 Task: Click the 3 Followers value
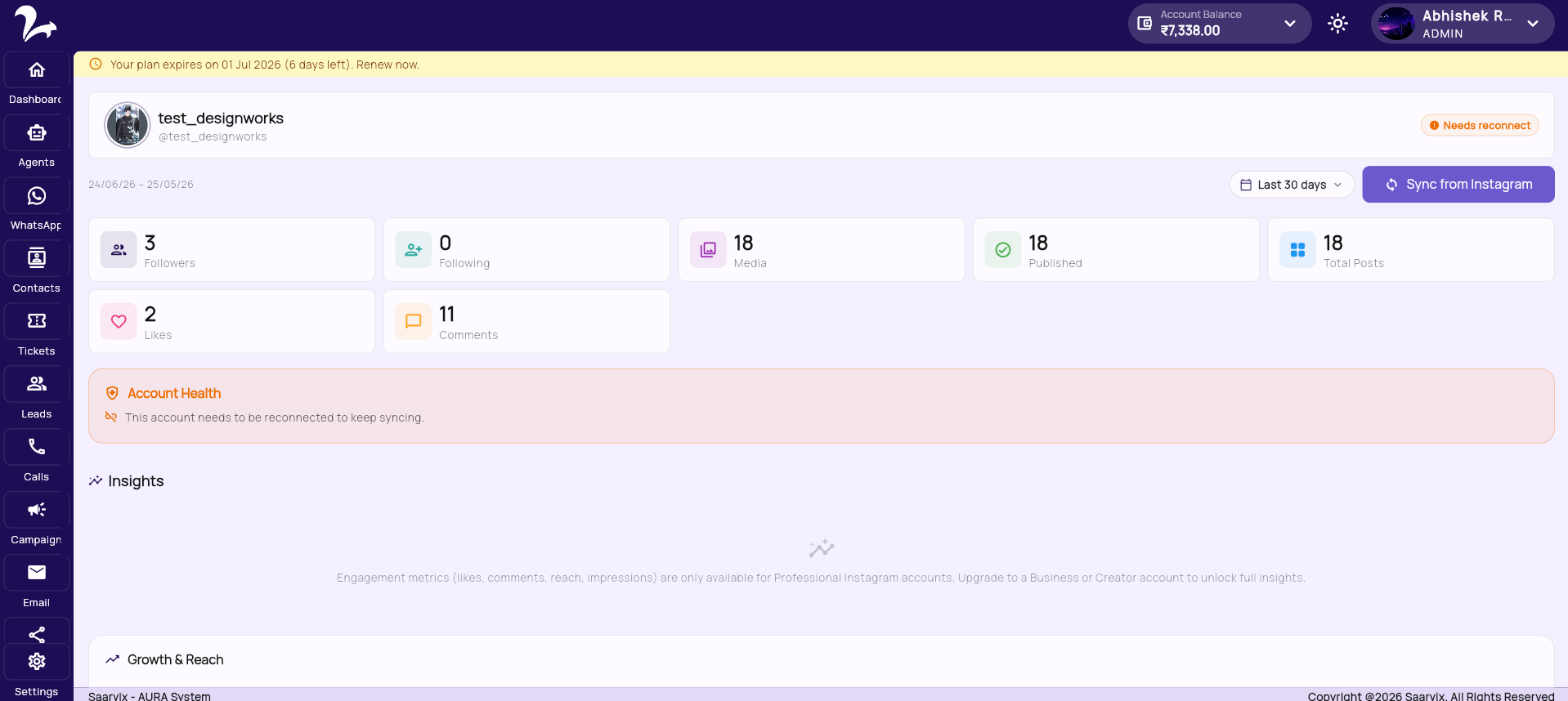pos(150,243)
